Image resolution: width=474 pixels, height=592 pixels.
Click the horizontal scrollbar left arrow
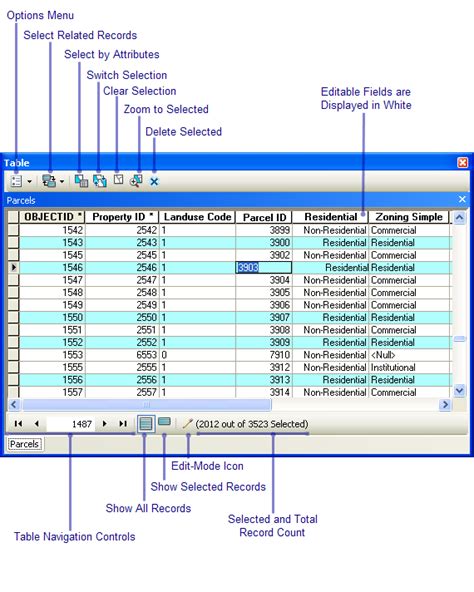[x=14, y=405]
